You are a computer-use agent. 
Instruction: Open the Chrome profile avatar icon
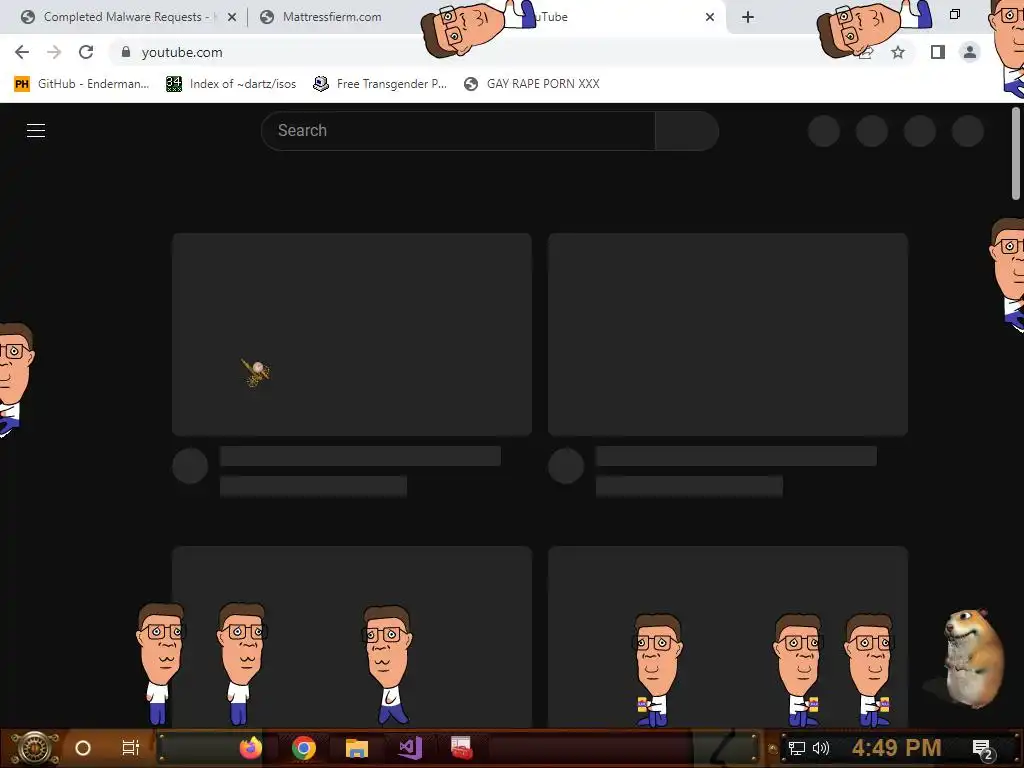[970, 52]
